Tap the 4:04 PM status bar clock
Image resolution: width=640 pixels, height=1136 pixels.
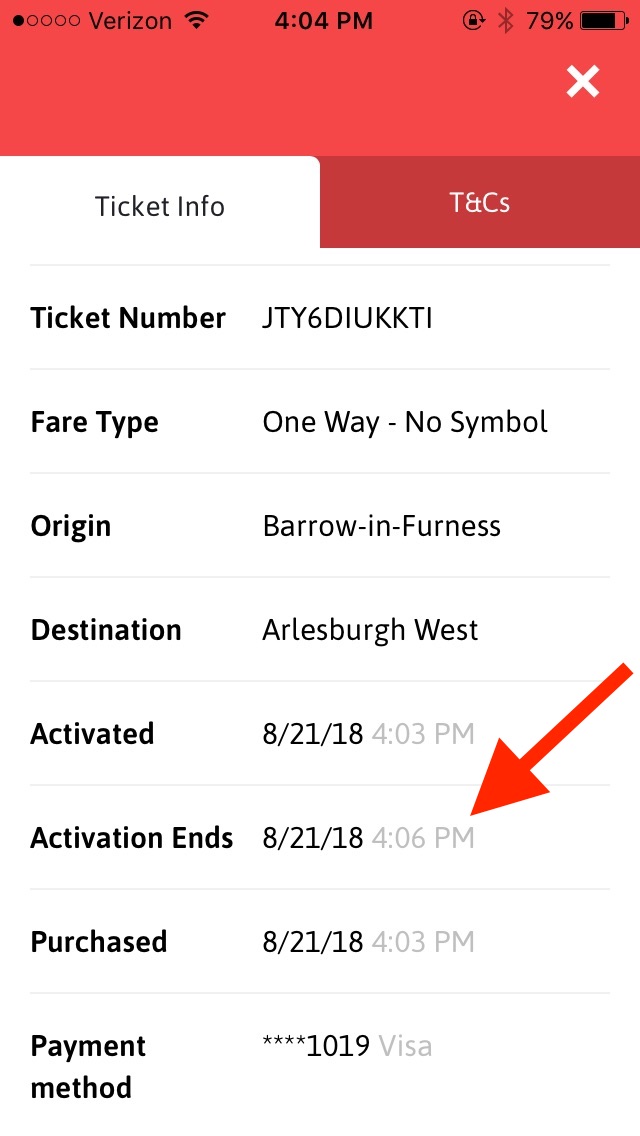point(323,21)
